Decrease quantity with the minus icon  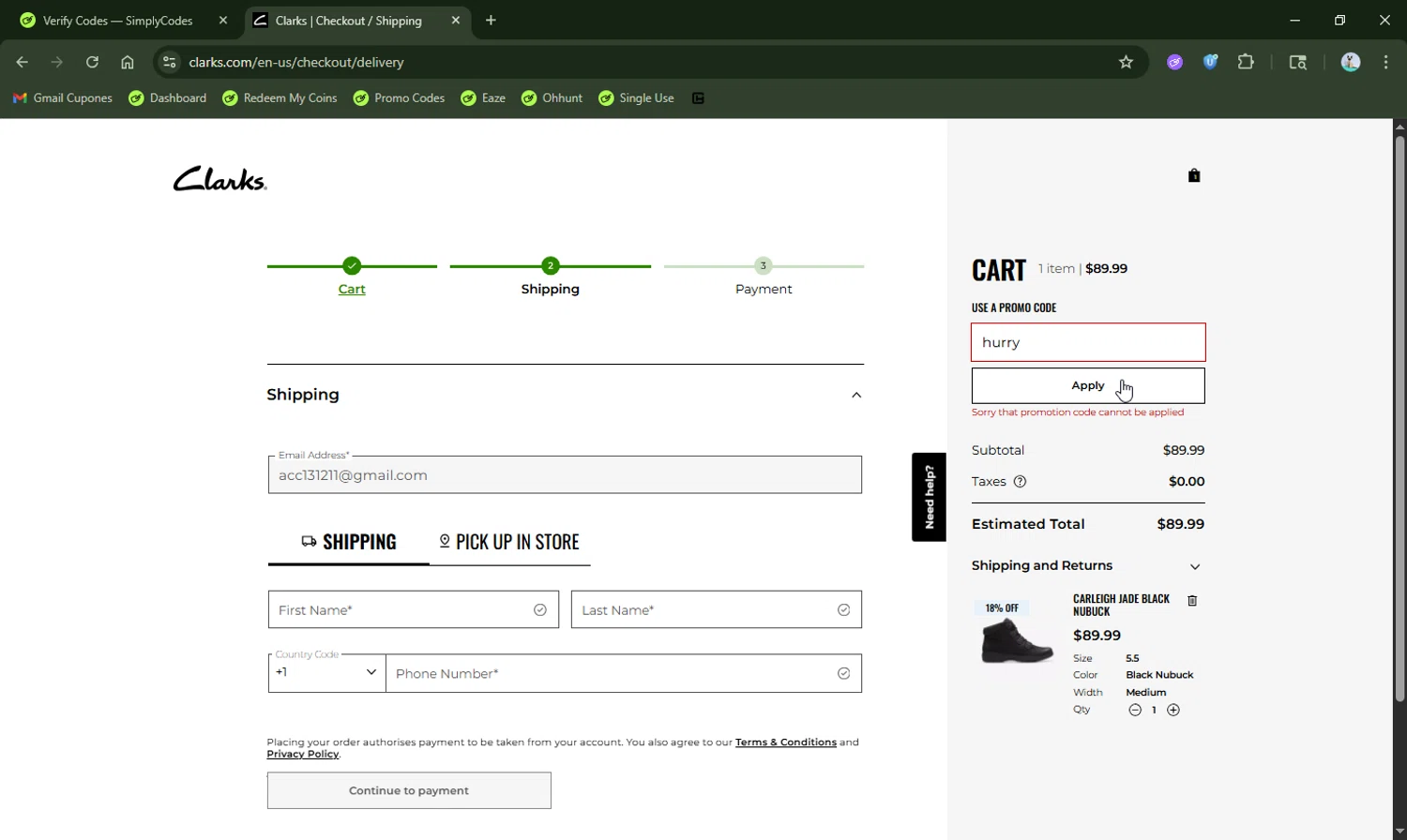pyautogui.click(x=1135, y=710)
